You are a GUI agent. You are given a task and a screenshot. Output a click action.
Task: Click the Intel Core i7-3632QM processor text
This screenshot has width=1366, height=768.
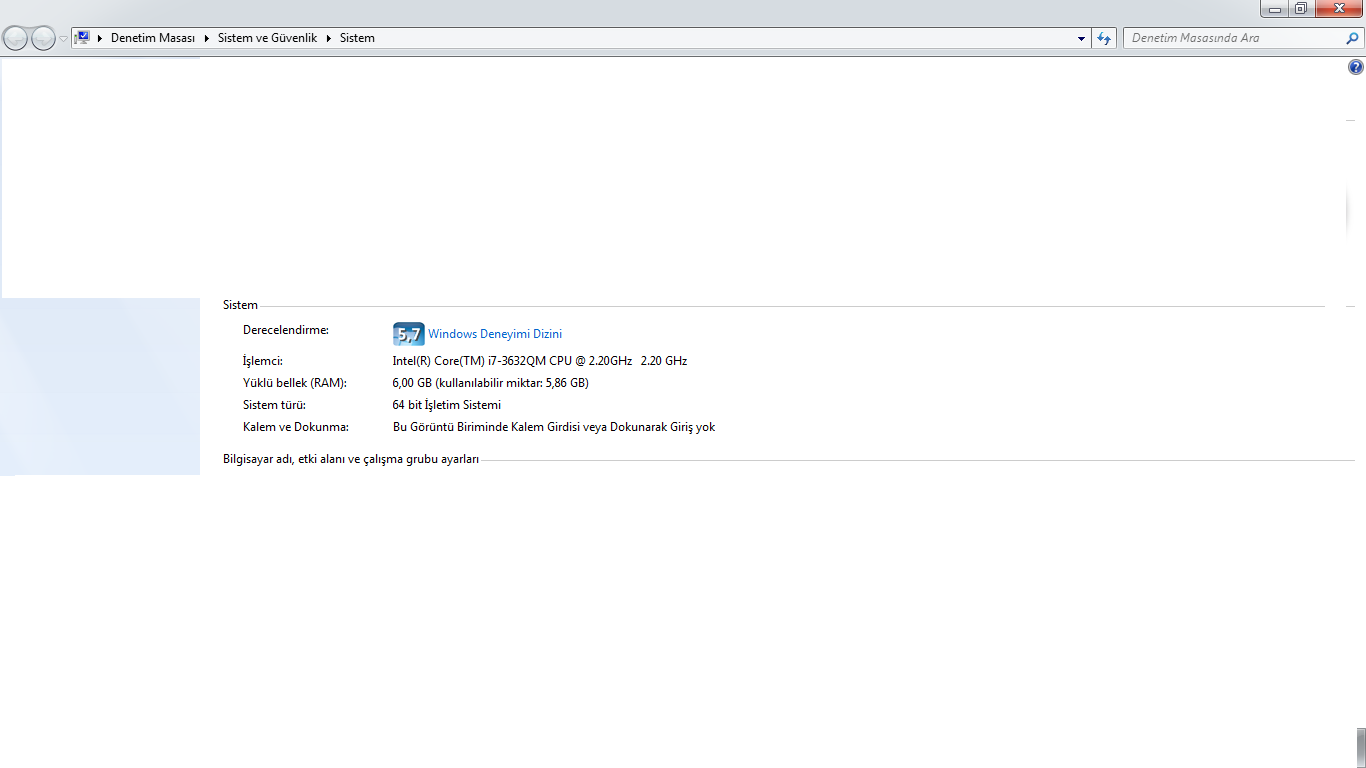point(540,361)
